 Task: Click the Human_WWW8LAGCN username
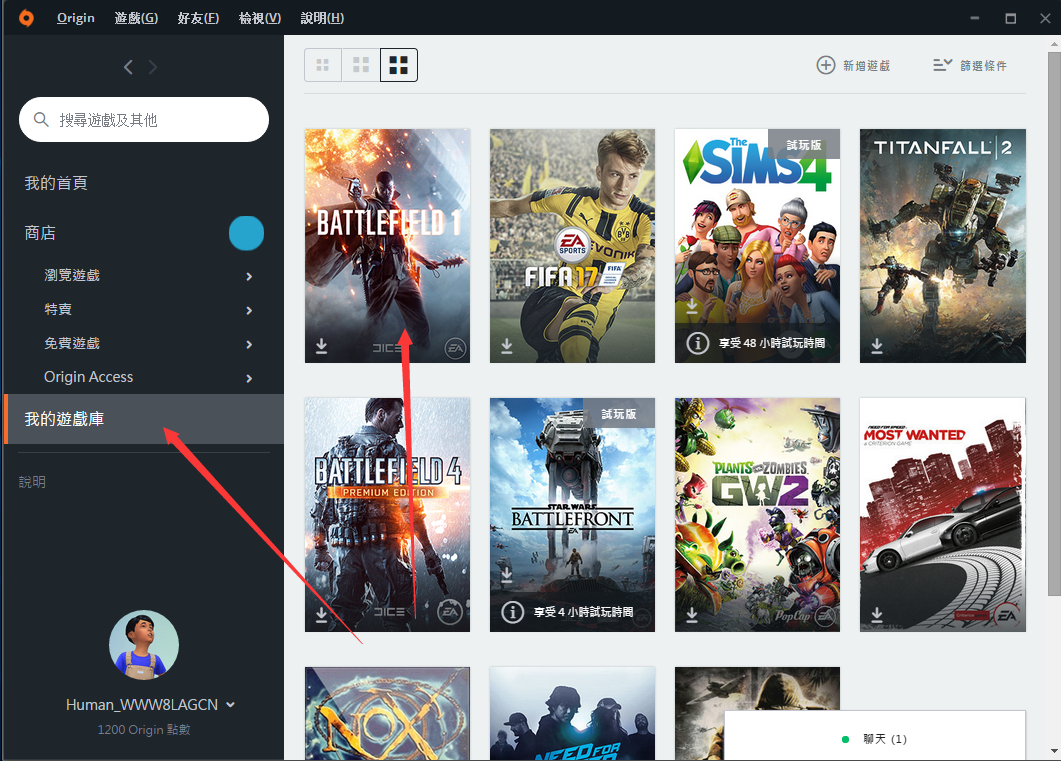(142, 705)
